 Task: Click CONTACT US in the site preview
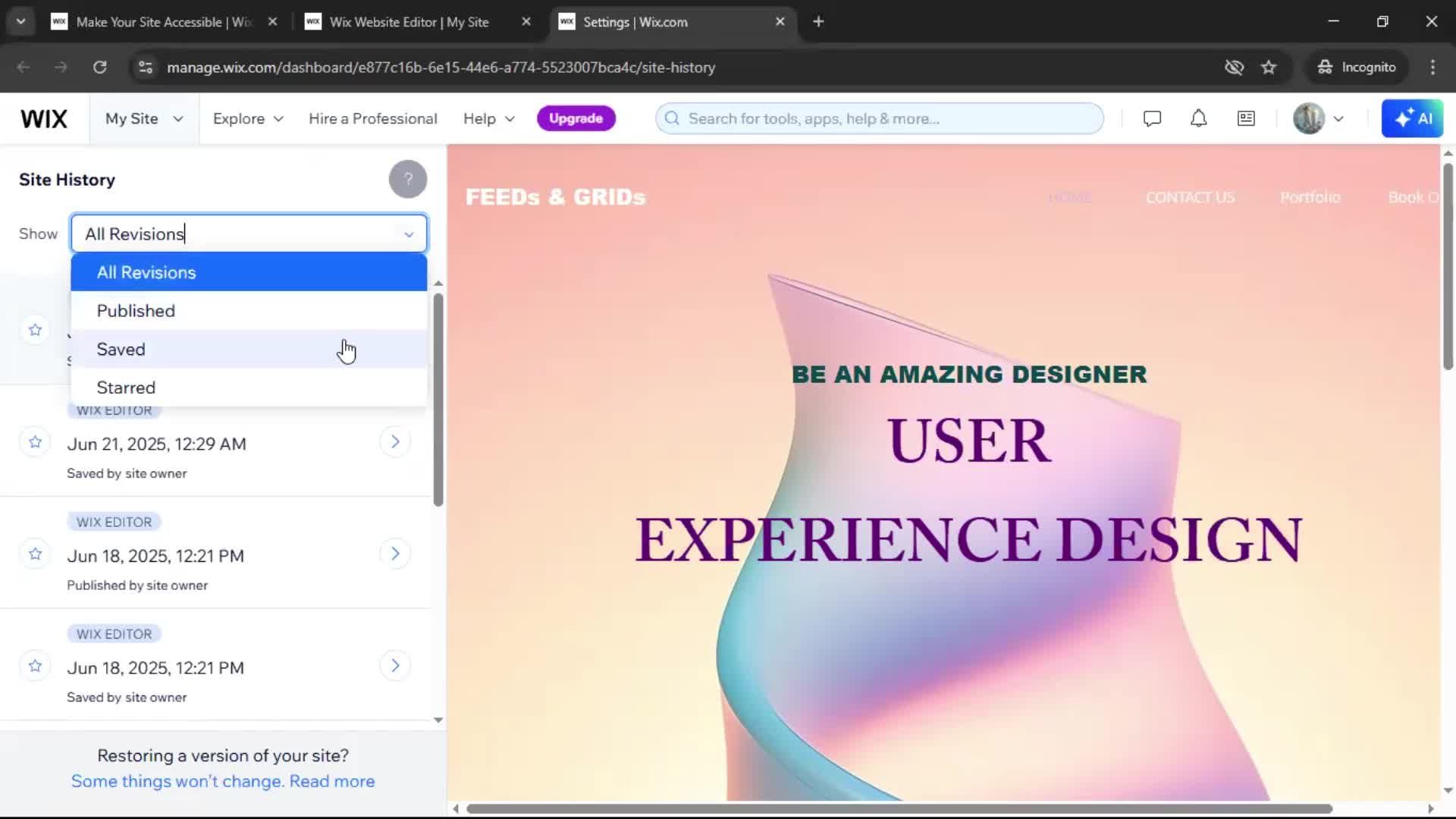pyautogui.click(x=1190, y=198)
